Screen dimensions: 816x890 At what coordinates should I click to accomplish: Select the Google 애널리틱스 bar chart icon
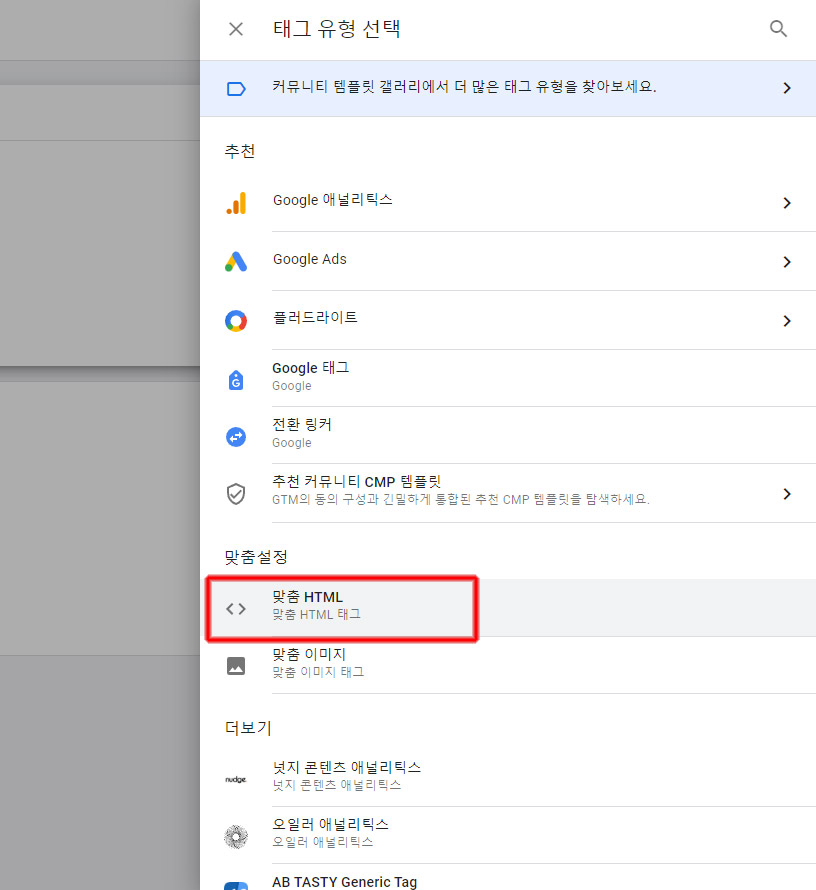tap(237, 203)
